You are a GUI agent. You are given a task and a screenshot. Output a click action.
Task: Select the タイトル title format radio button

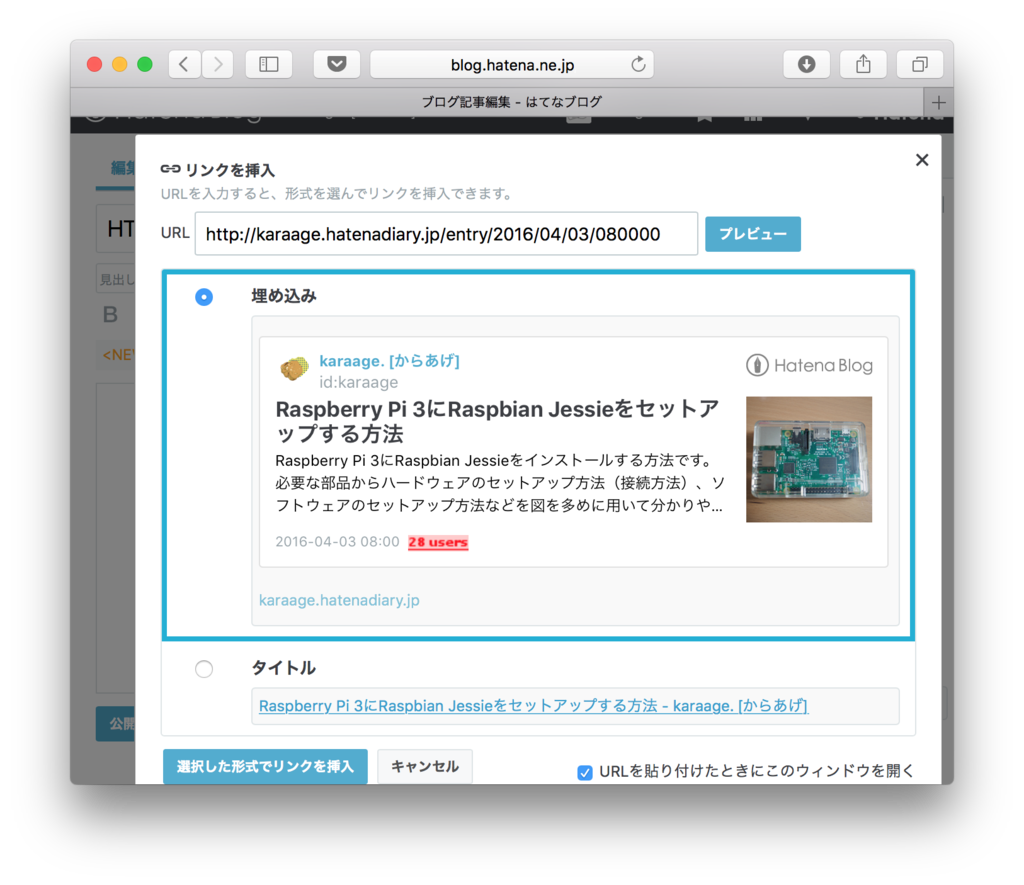click(204, 669)
